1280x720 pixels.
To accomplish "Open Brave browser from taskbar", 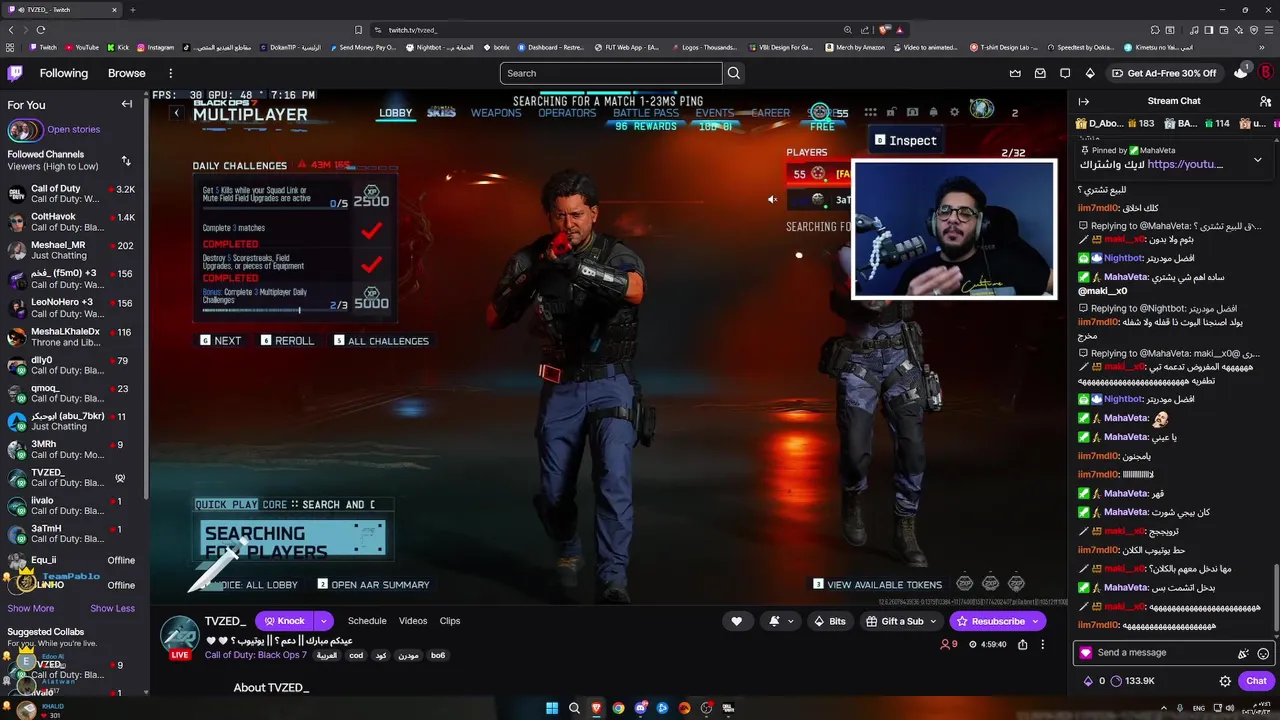I will [597, 708].
